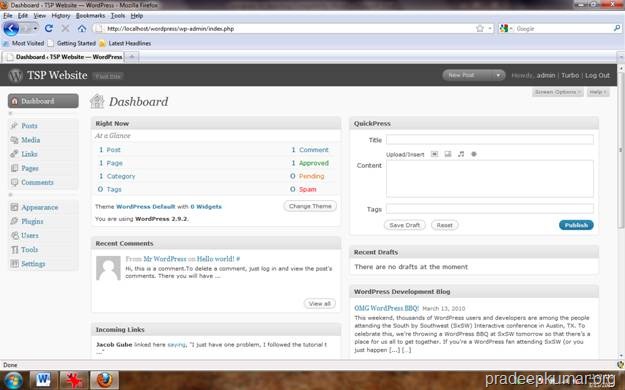This screenshot has width=625, height=390.
Task: Reload the page with refresh icon
Action: (49, 28)
